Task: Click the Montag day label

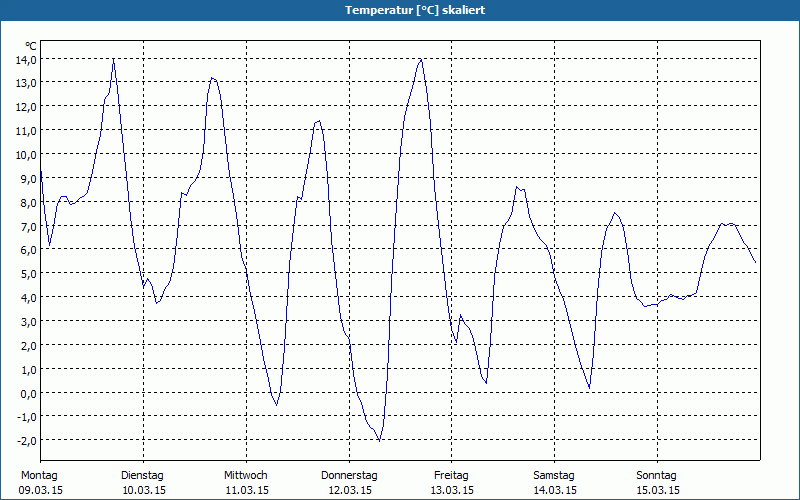Action: (39, 475)
